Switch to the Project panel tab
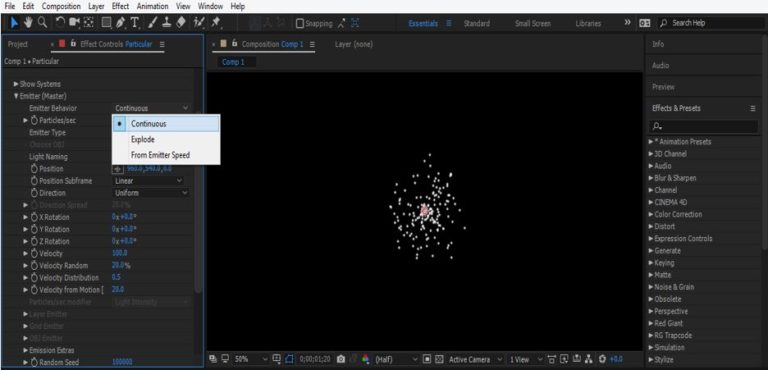The image size is (768, 370). (18, 44)
